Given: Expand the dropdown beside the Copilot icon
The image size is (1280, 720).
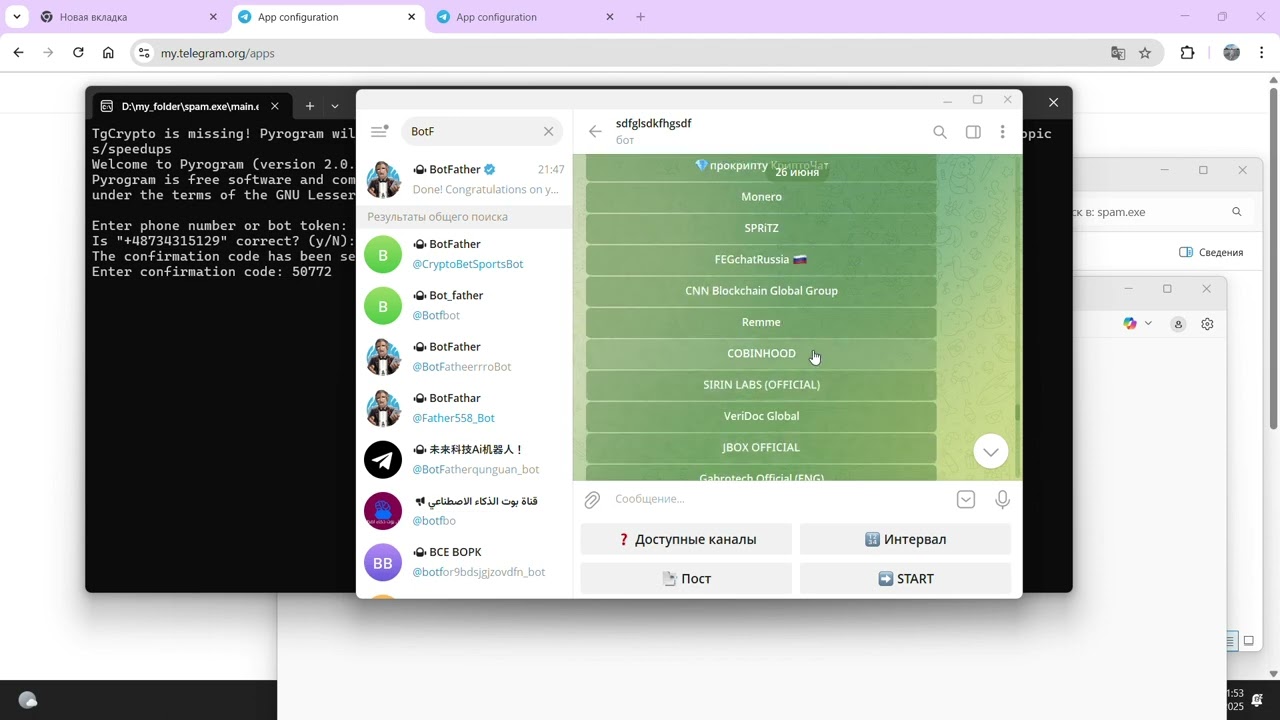Looking at the screenshot, I should [x=1148, y=324].
